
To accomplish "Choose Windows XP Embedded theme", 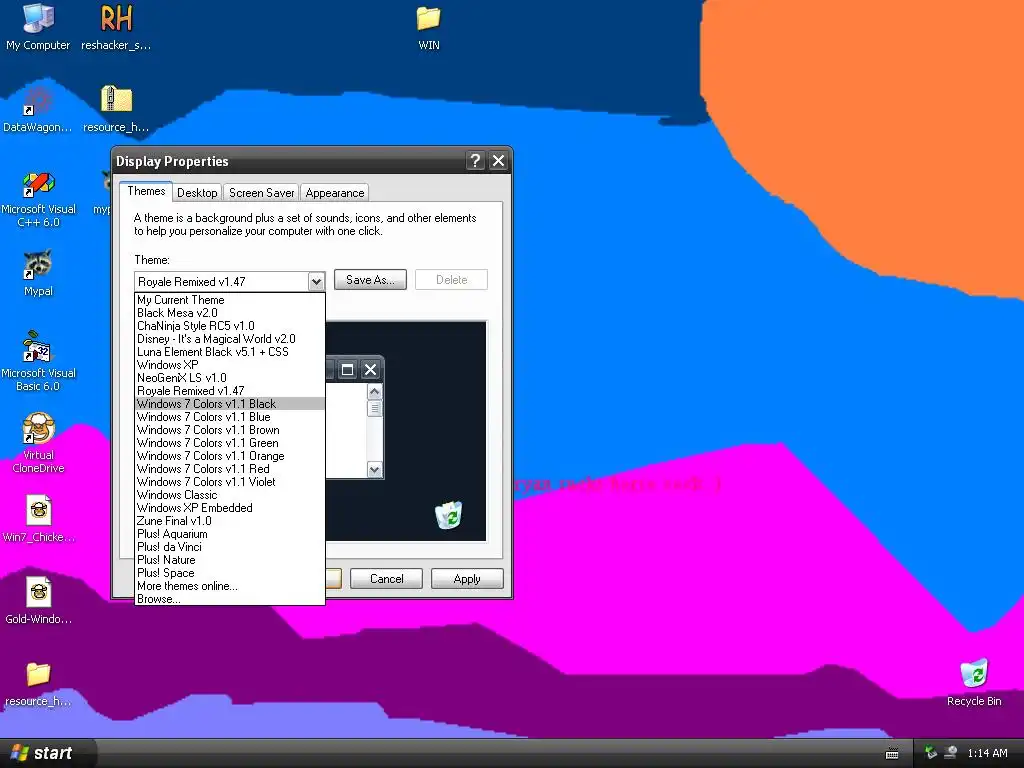I will coord(230,508).
